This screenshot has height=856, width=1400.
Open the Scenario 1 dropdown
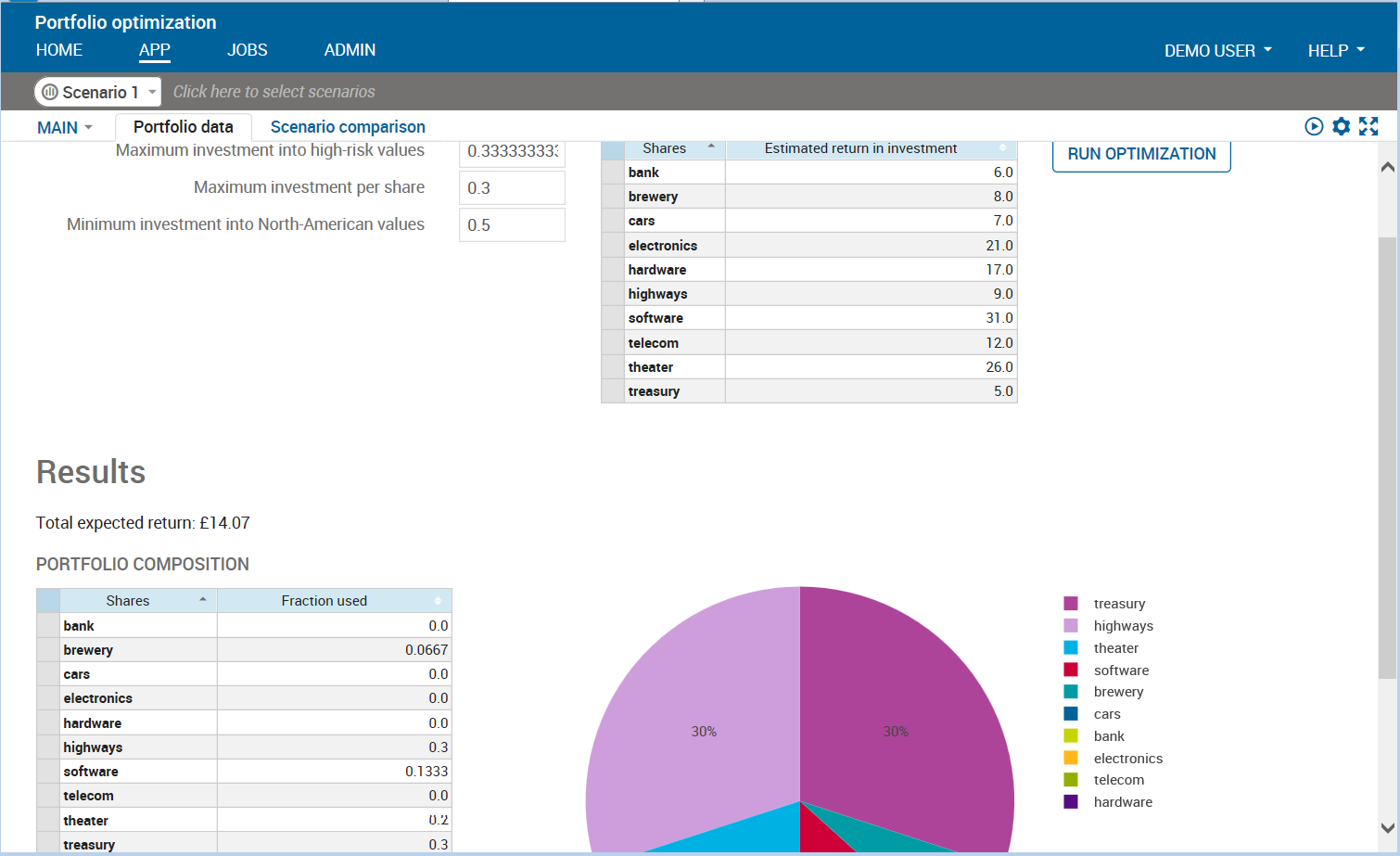pos(151,92)
